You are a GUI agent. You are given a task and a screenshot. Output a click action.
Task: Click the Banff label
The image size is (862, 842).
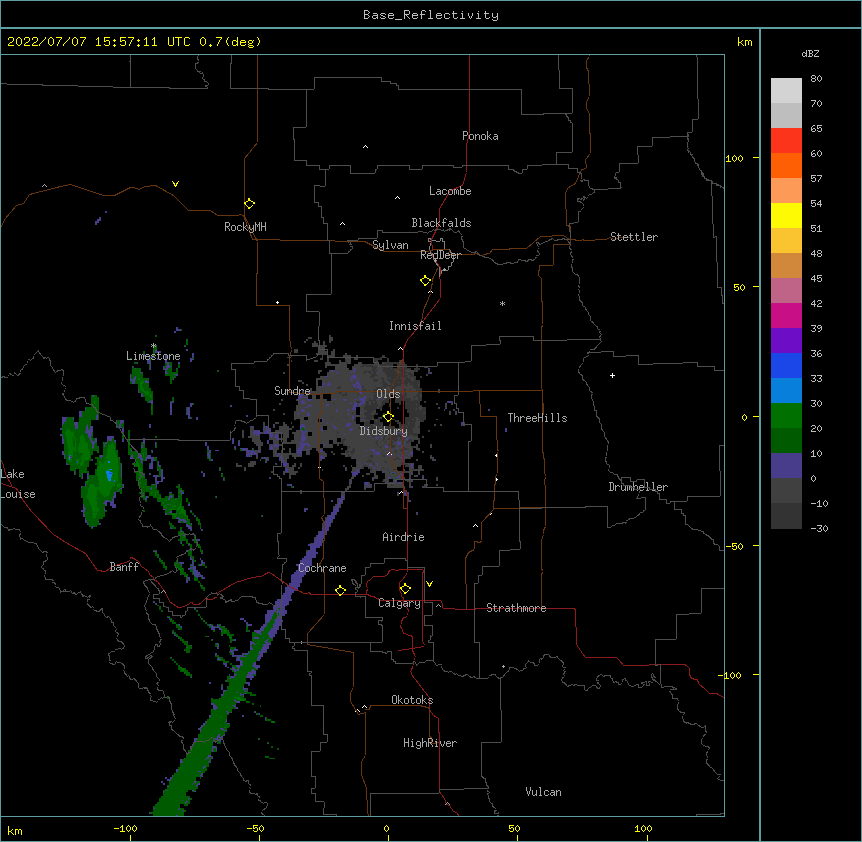click(x=124, y=567)
